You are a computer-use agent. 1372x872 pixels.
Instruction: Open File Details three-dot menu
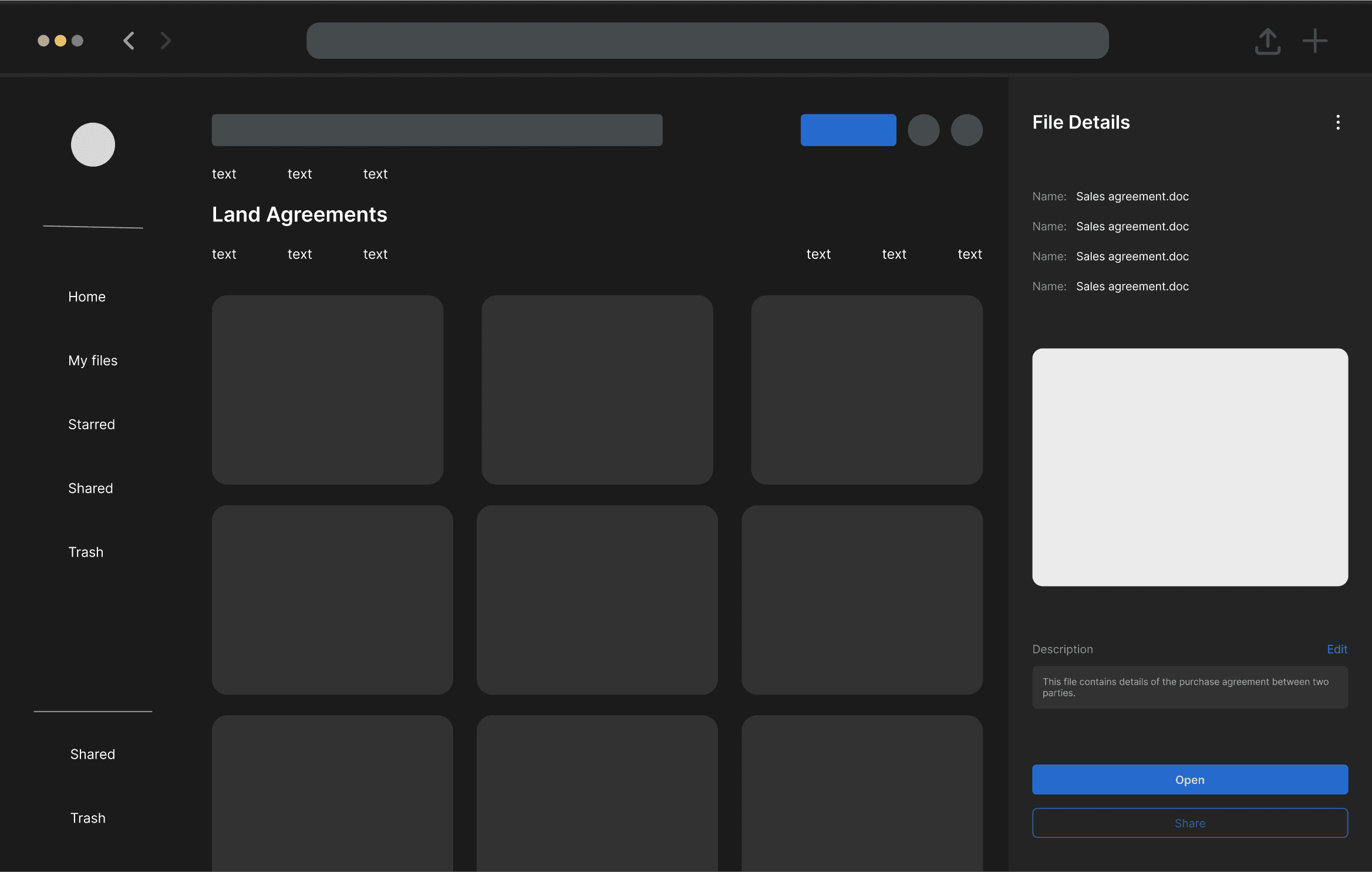pos(1338,122)
